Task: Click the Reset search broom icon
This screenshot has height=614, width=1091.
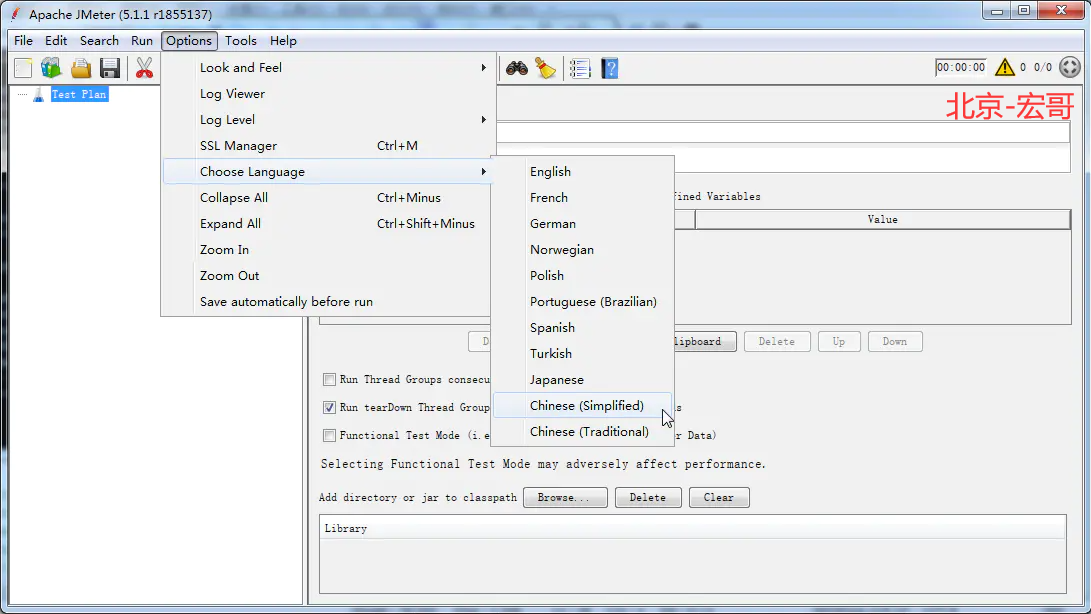Action: point(546,68)
